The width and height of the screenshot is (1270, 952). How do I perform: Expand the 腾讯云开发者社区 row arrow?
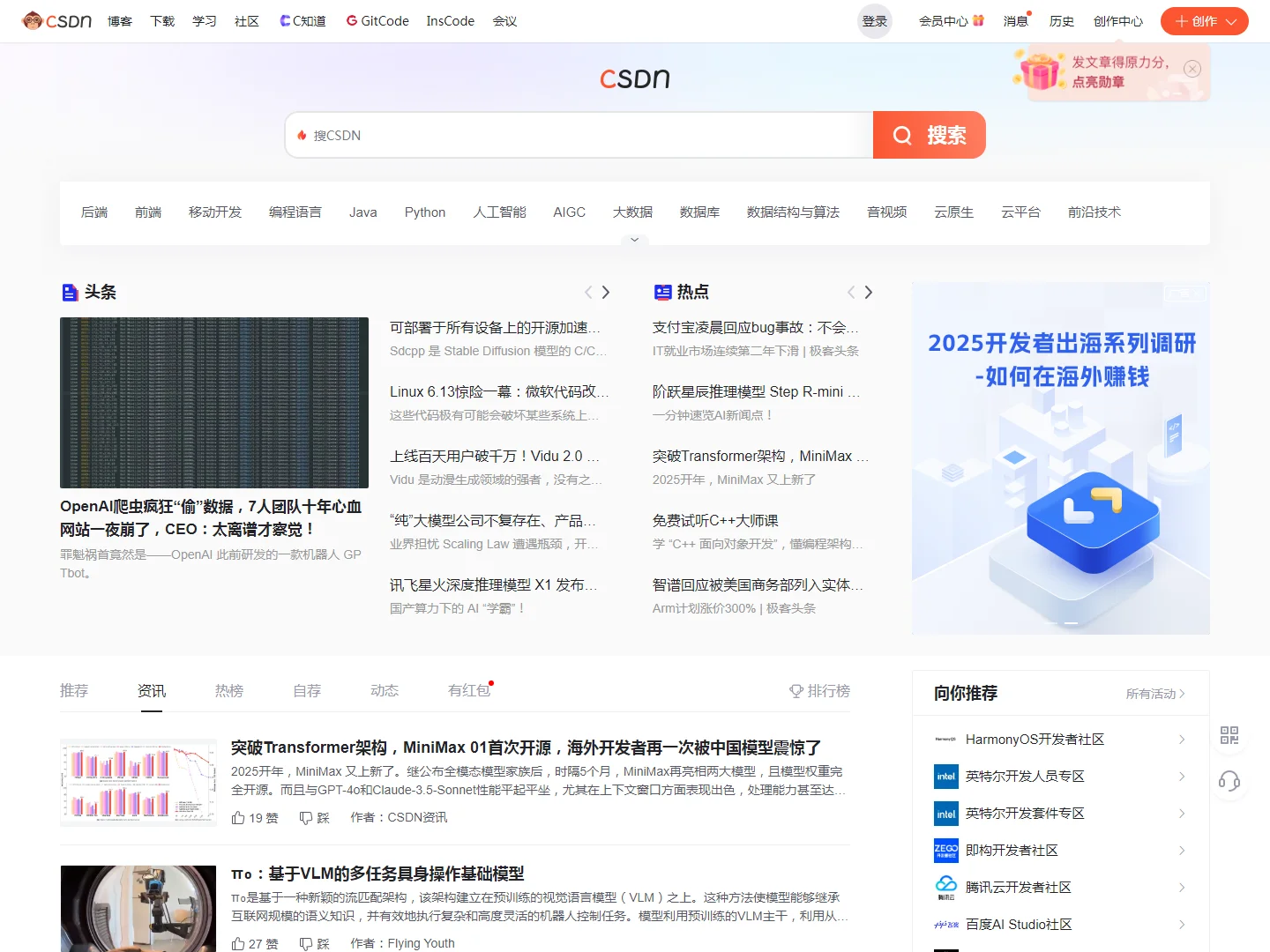tap(1182, 888)
